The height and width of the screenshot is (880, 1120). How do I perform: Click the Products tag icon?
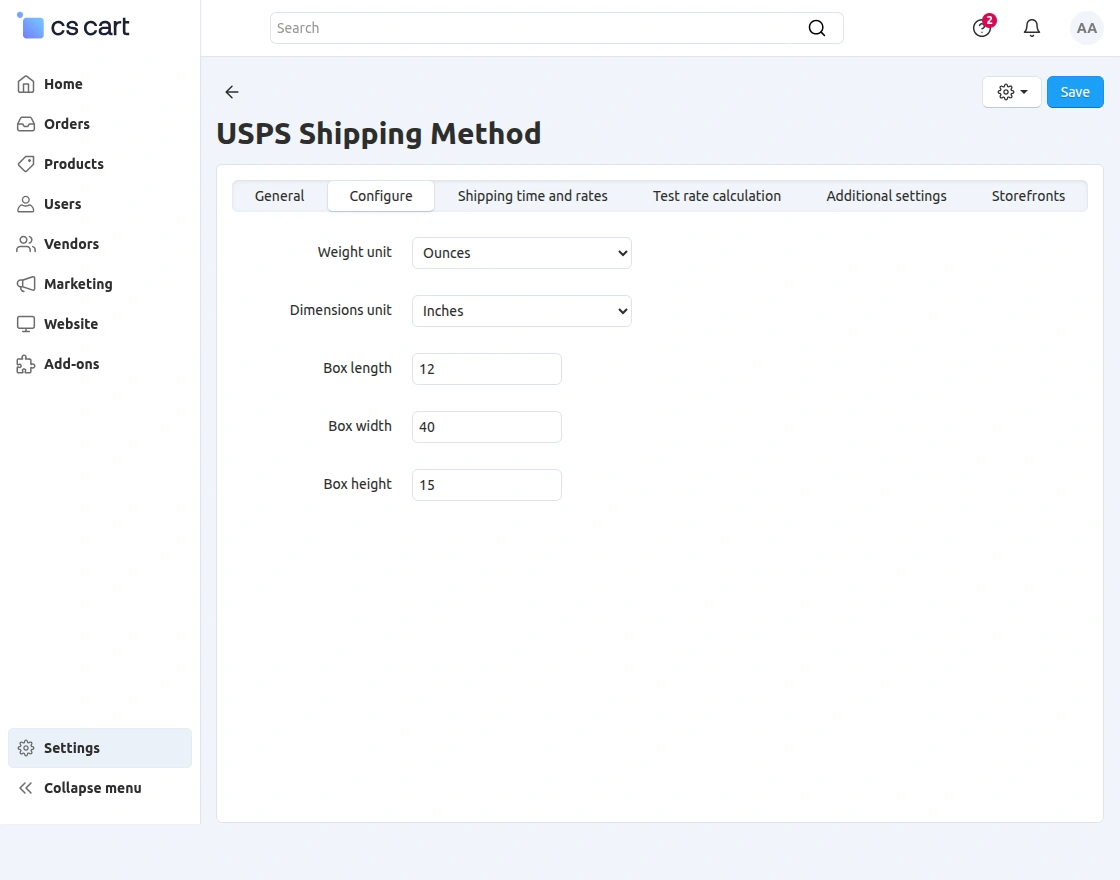tap(26, 164)
